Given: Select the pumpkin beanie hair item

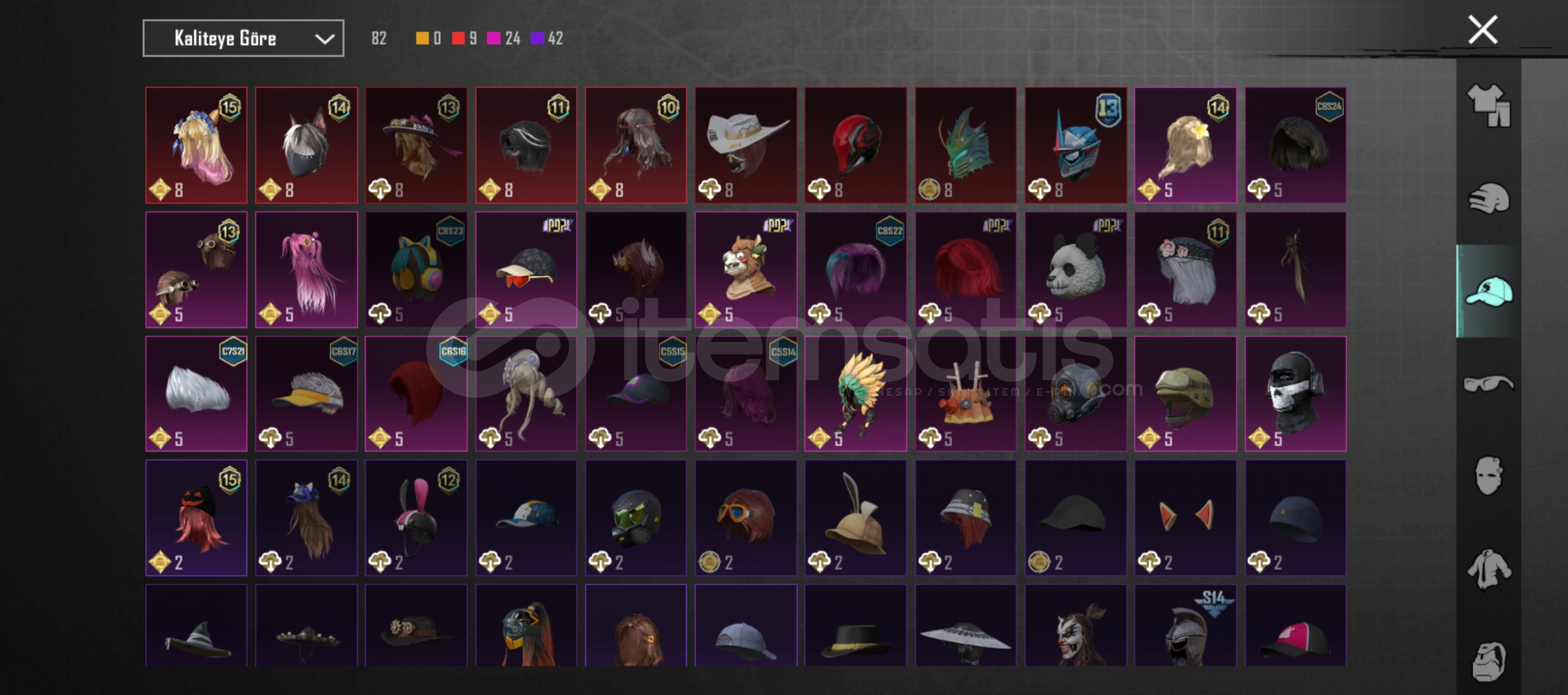Looking at the screenshot, I should coord(196,518).
